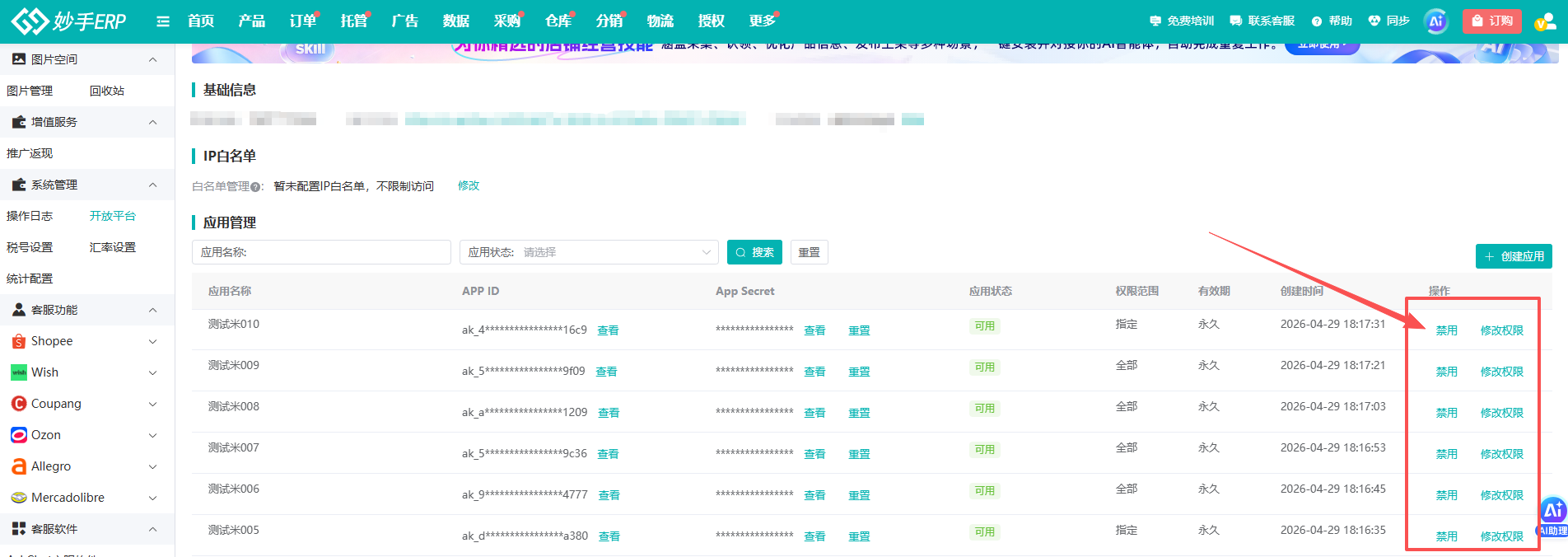Viewport: 1568px width, 557px height.
Task: Click the red 订购 button
Action: point(1491,21)
